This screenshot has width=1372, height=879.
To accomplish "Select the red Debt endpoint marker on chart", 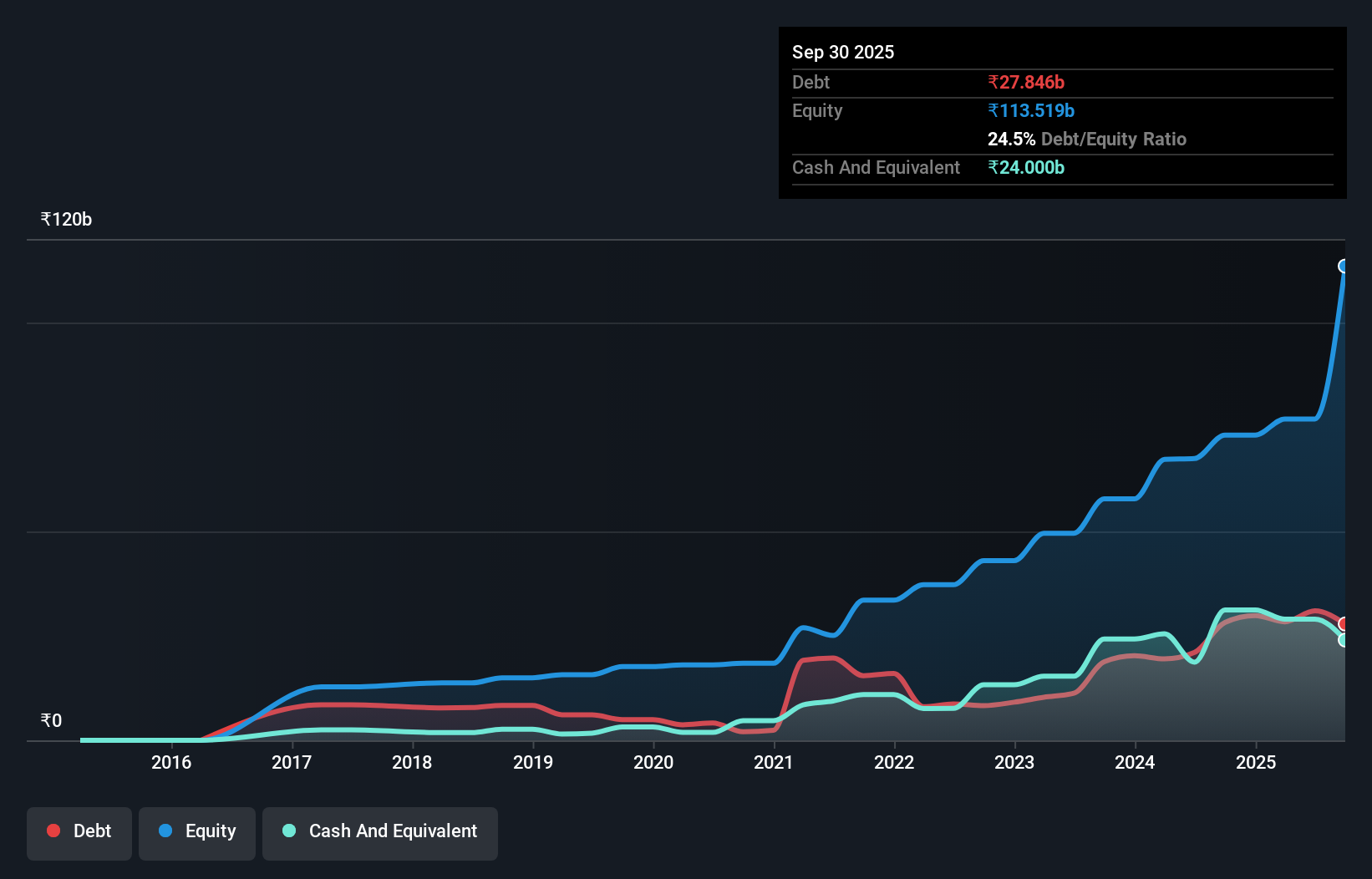I will click(x=1344, y=623).
